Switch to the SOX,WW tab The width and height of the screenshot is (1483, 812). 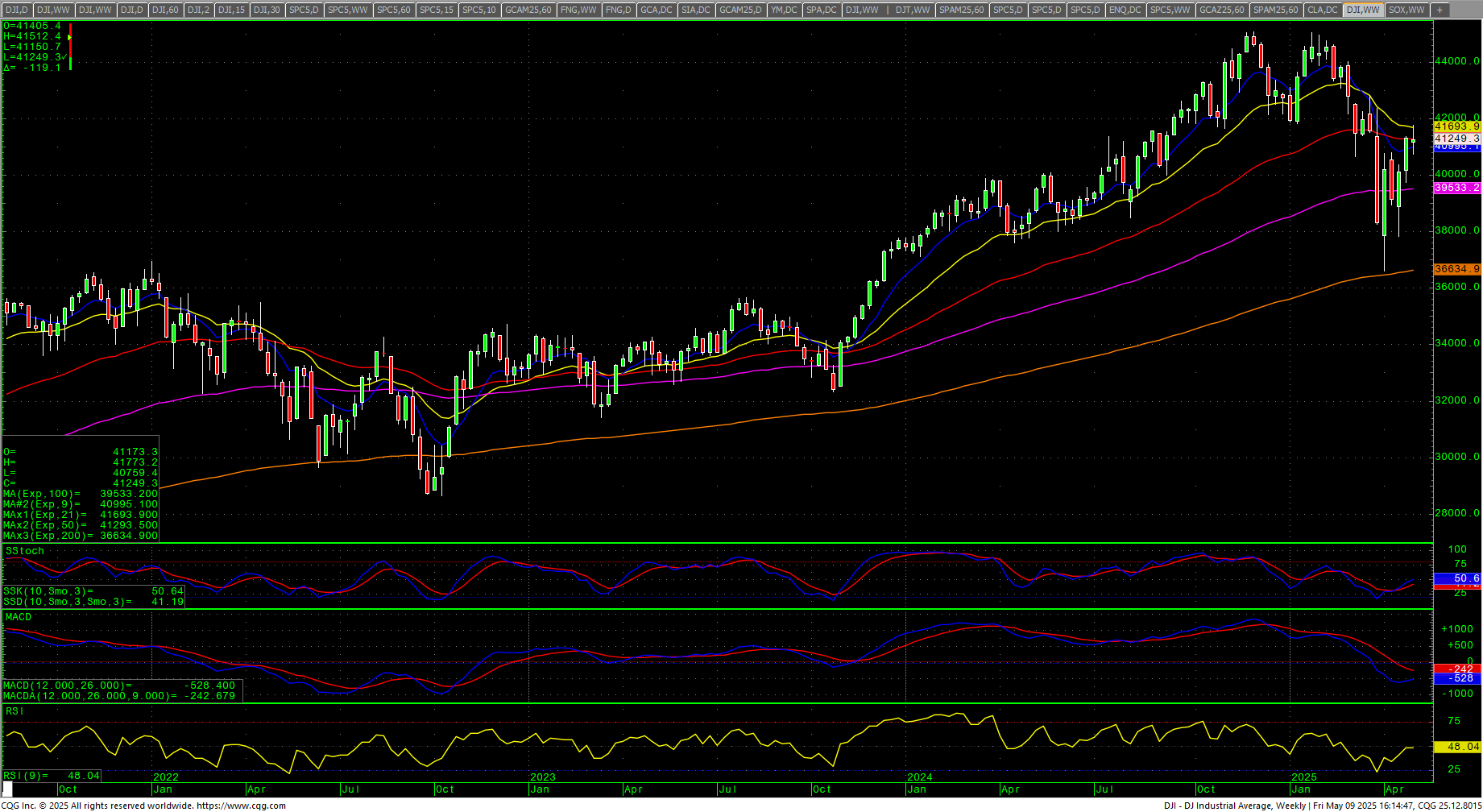(1407, 10)
